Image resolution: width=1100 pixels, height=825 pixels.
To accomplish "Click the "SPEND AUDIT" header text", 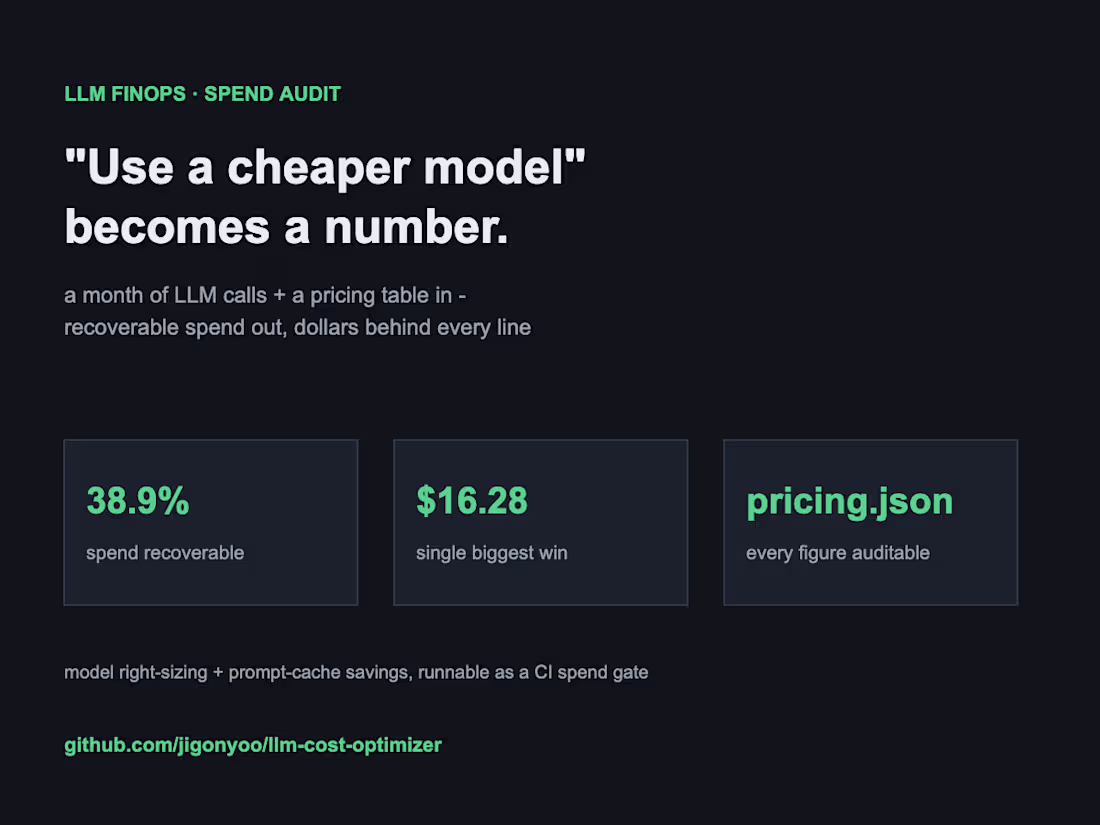I will coord(272,94).
